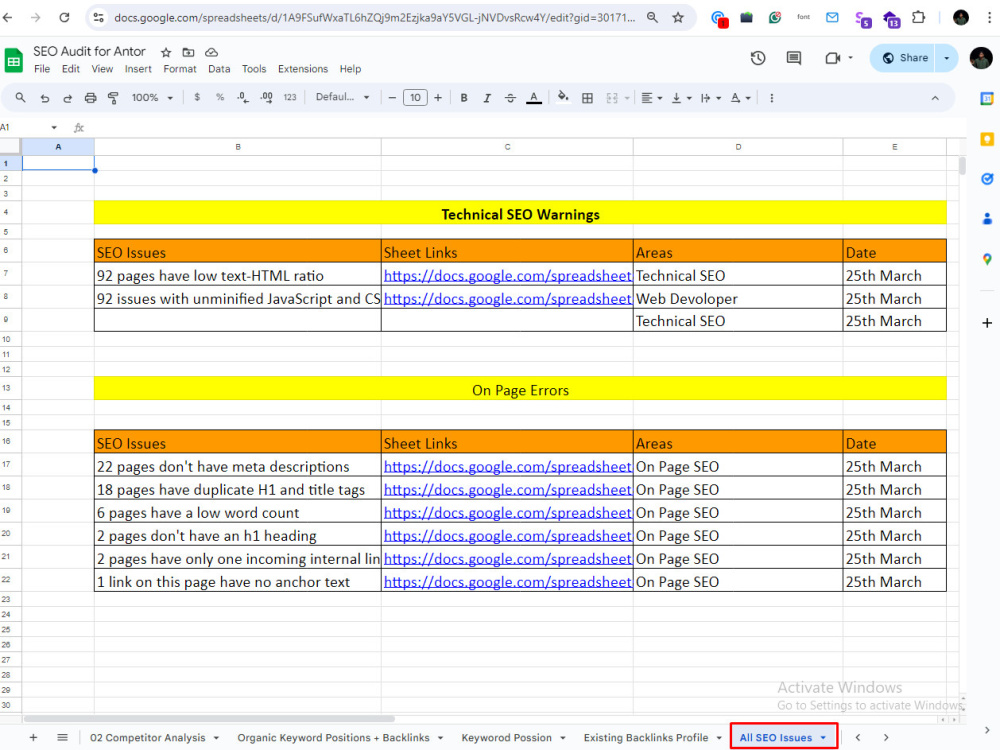Image resolution: width=1000 pixels, height=750 pixels.
Task: Open Google Keep side panel
Action: pyautogui.click(x=987, y=139)
